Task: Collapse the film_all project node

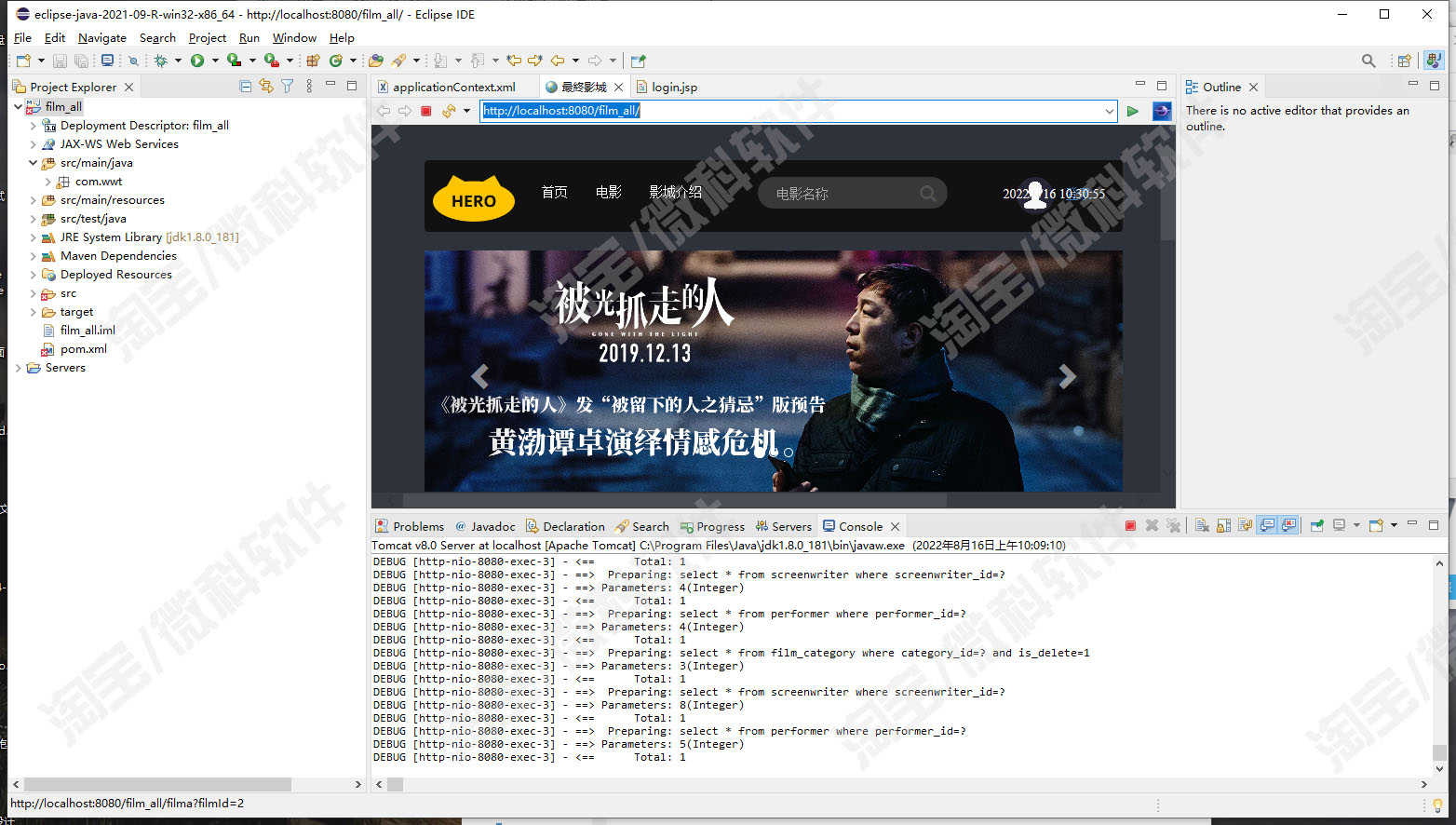Action: (18, 107)
